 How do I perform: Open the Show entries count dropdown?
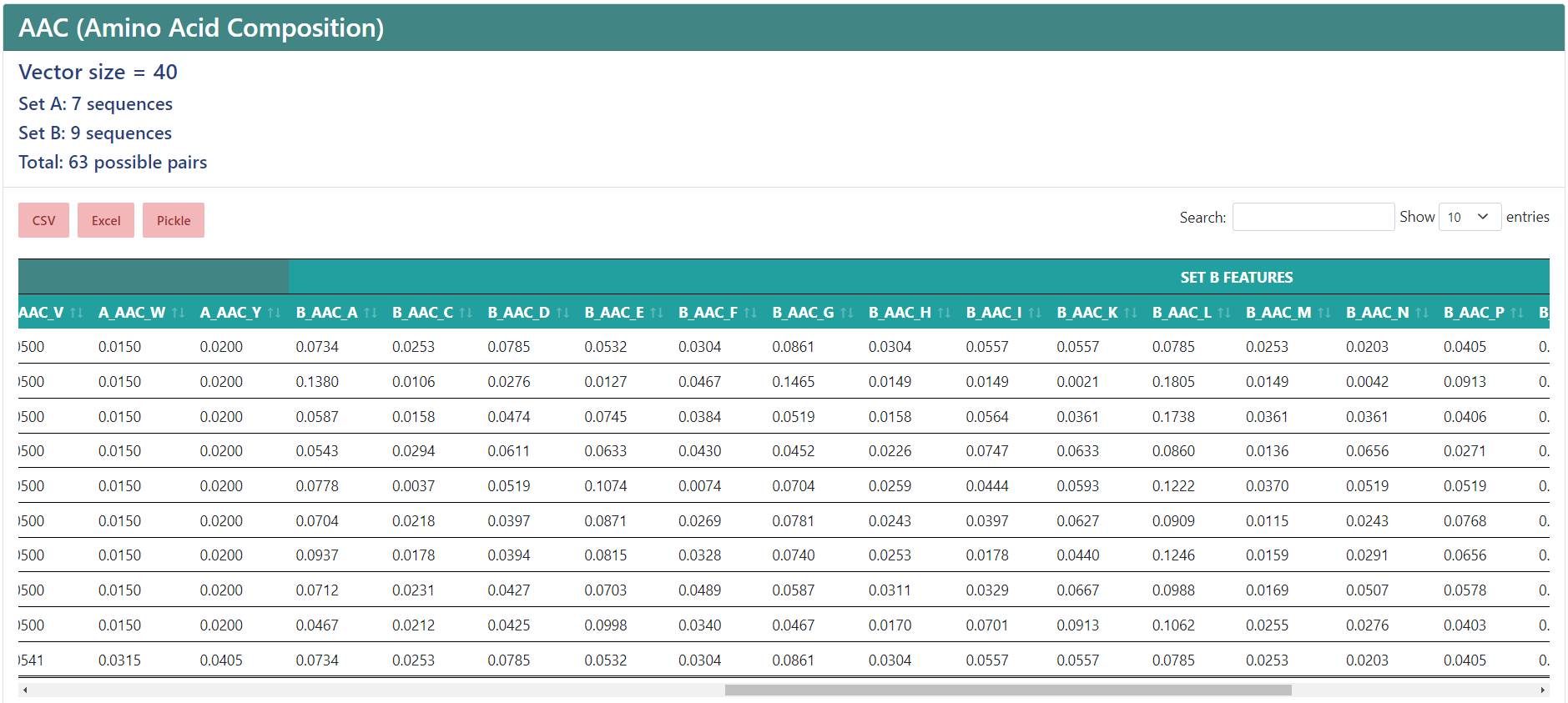tap(1469, 217)
